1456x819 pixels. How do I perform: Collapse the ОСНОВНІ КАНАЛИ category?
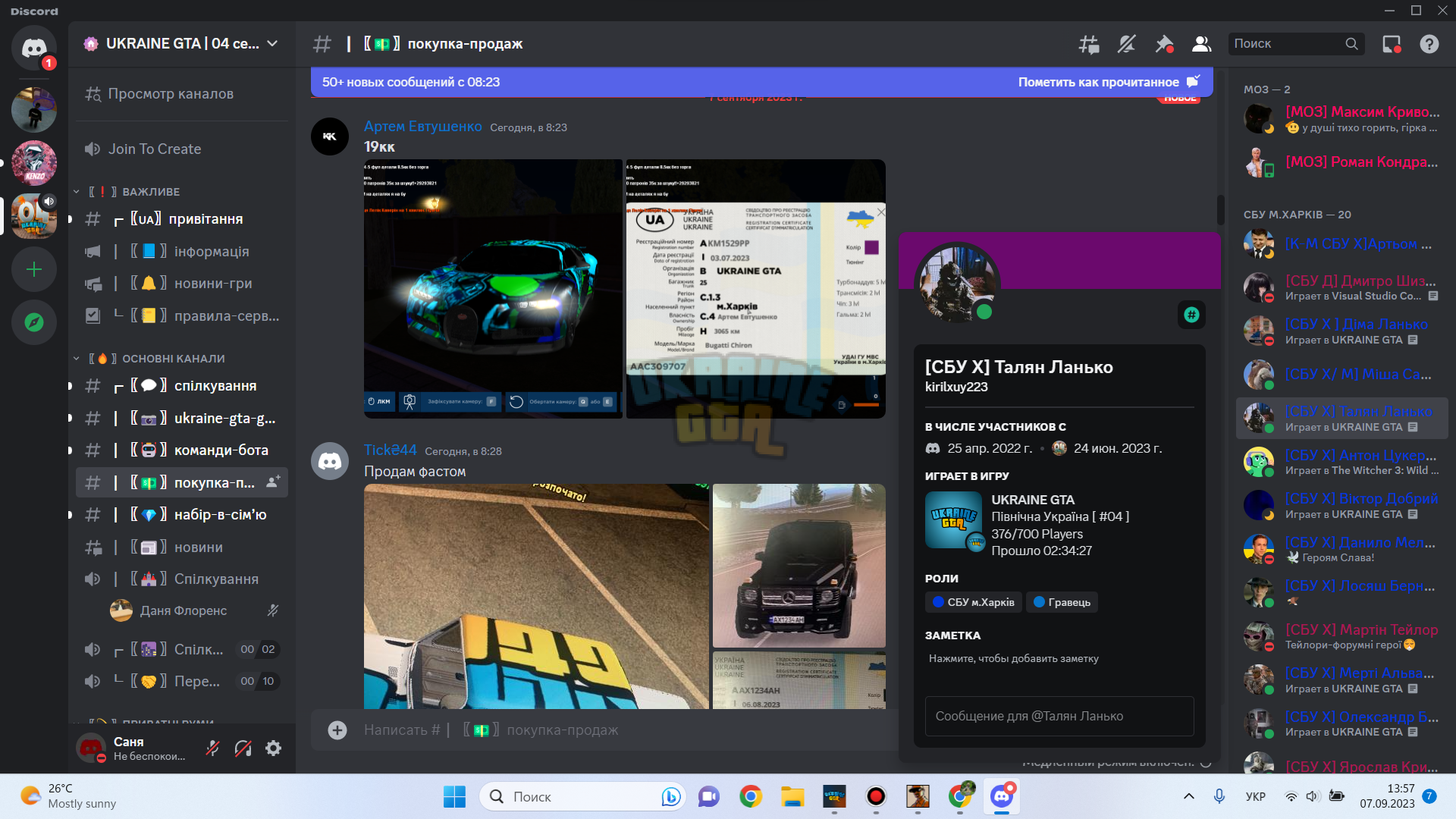[x=149, y=359]
